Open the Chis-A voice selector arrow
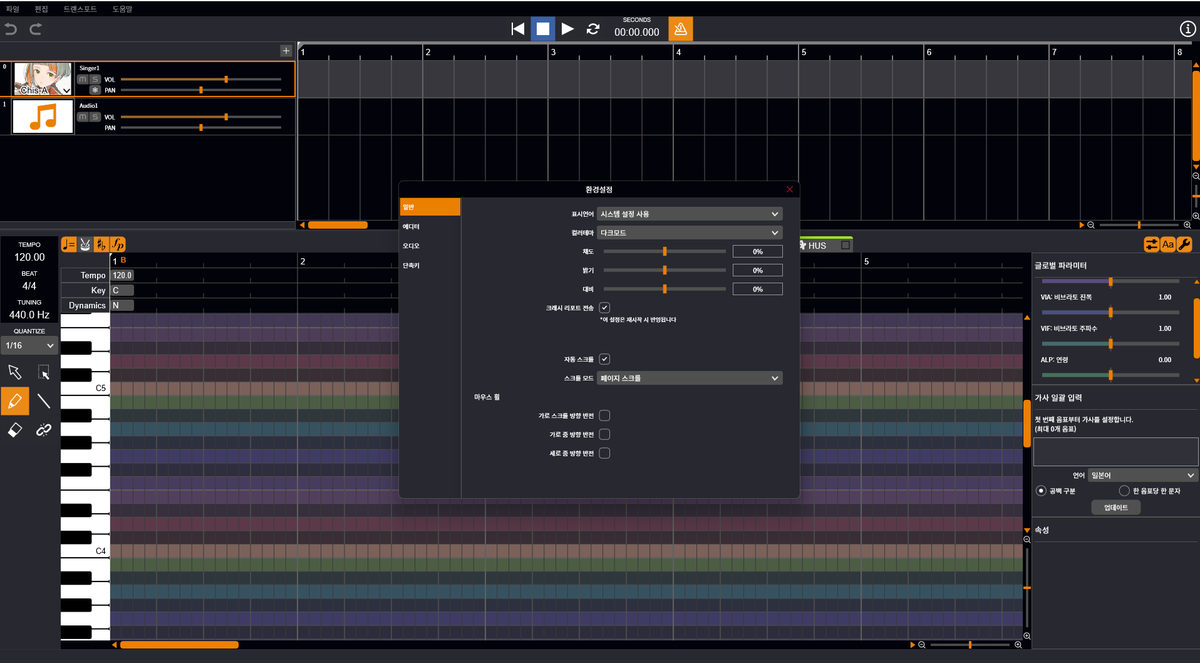The image size is (1200, 663). point(66,90)
